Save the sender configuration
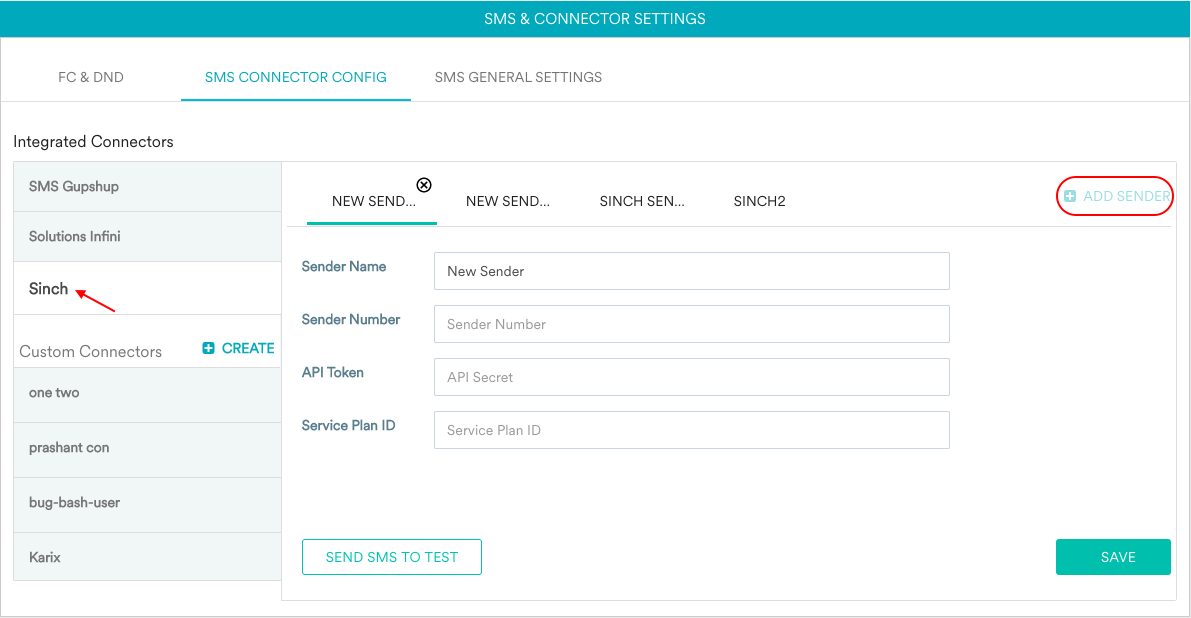 [1113, 557]
